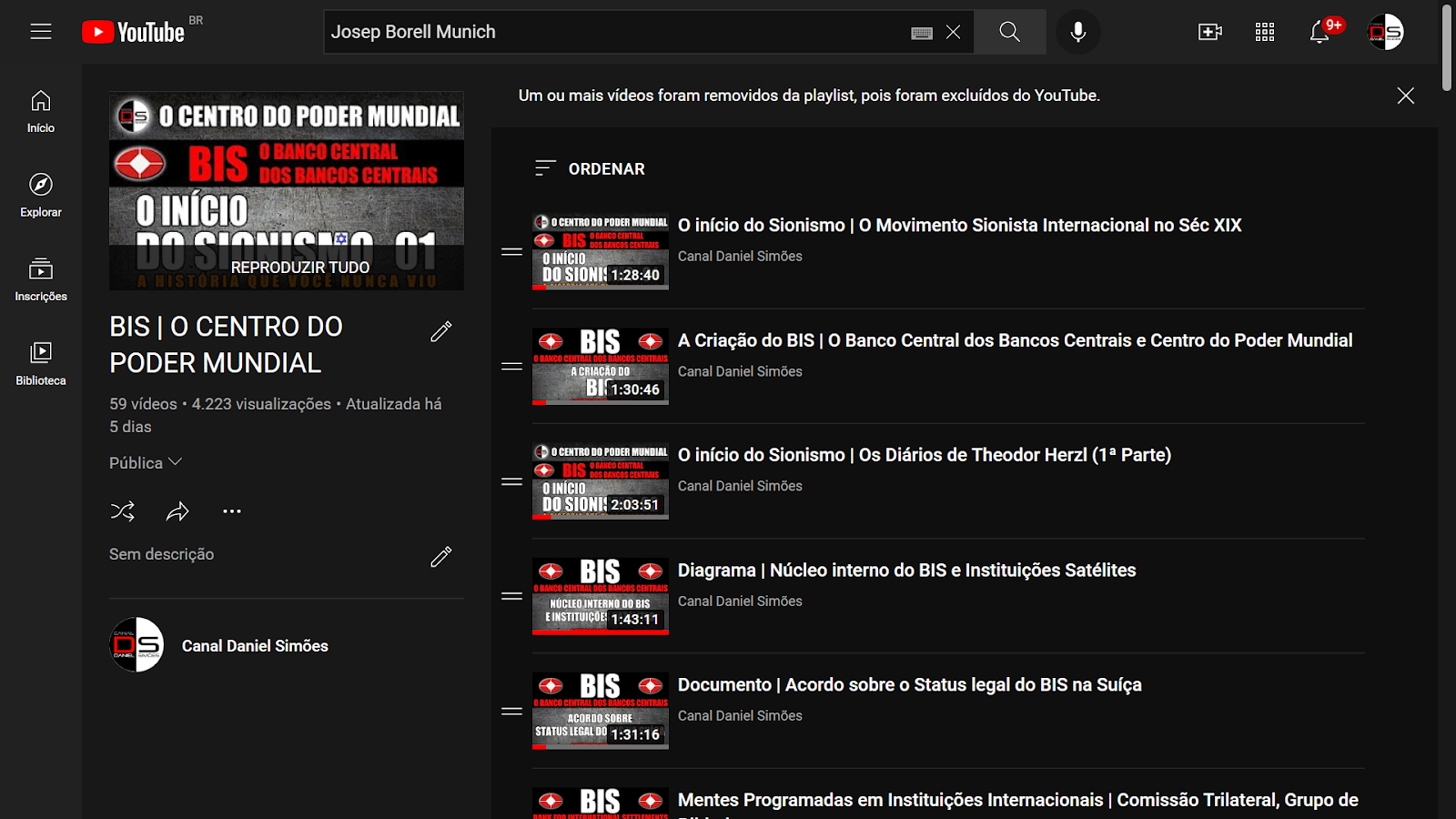Open the playlist three-dot more menu
This screenshot has height=819, width=1456.
232,511
